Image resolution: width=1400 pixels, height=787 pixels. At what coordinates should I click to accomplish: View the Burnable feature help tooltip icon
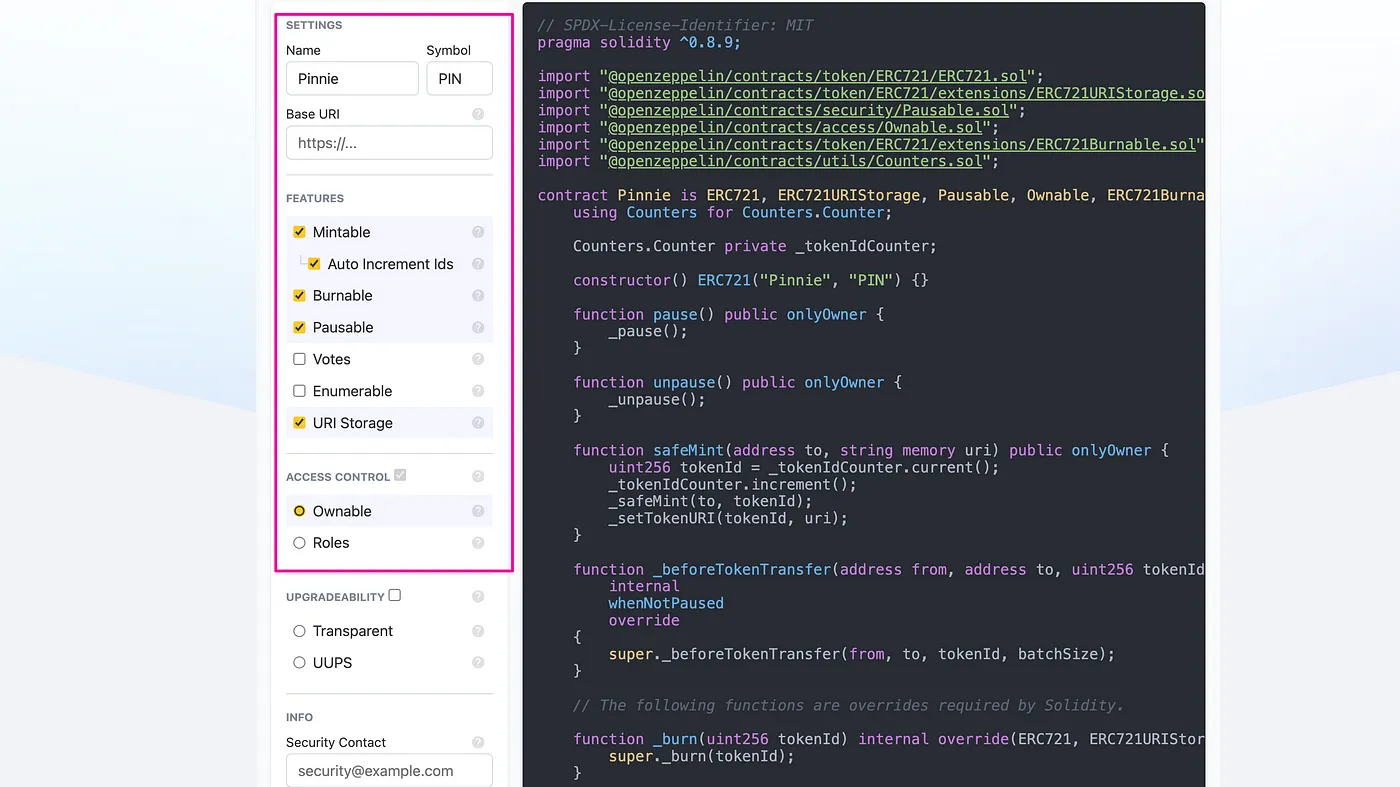point(478,296)
